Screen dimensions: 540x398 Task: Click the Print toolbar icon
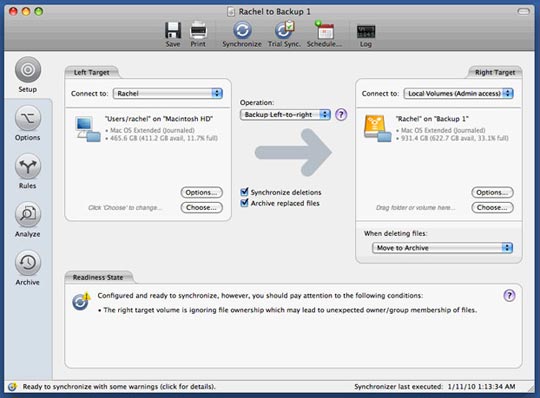tap(198, 34)
